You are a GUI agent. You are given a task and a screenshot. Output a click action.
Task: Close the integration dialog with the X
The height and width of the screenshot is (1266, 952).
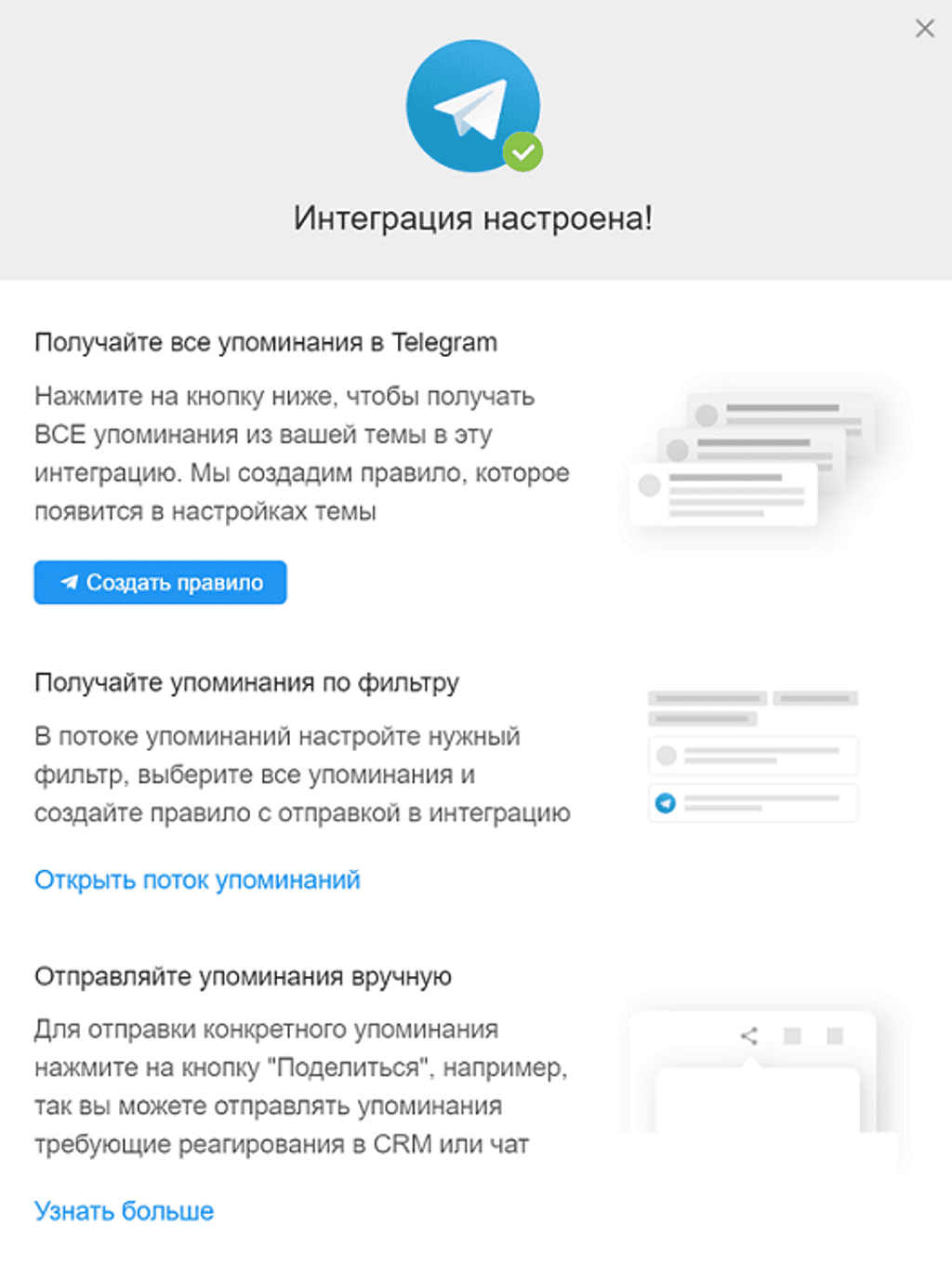tap(924, 28)
